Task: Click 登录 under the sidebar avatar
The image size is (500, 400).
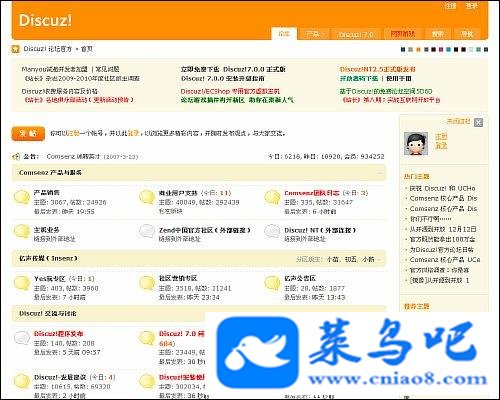Action: pyautogui.click(x=441, y=146)
